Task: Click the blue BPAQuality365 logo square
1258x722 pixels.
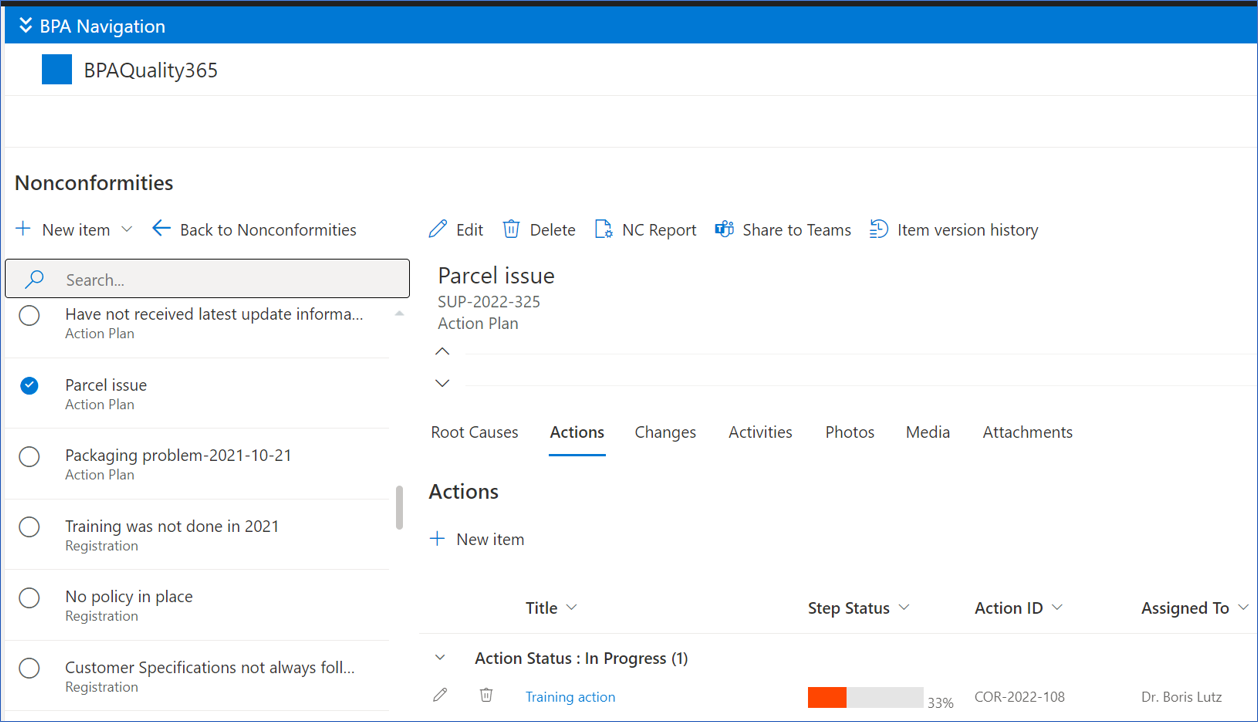Action: coord(57,70)
